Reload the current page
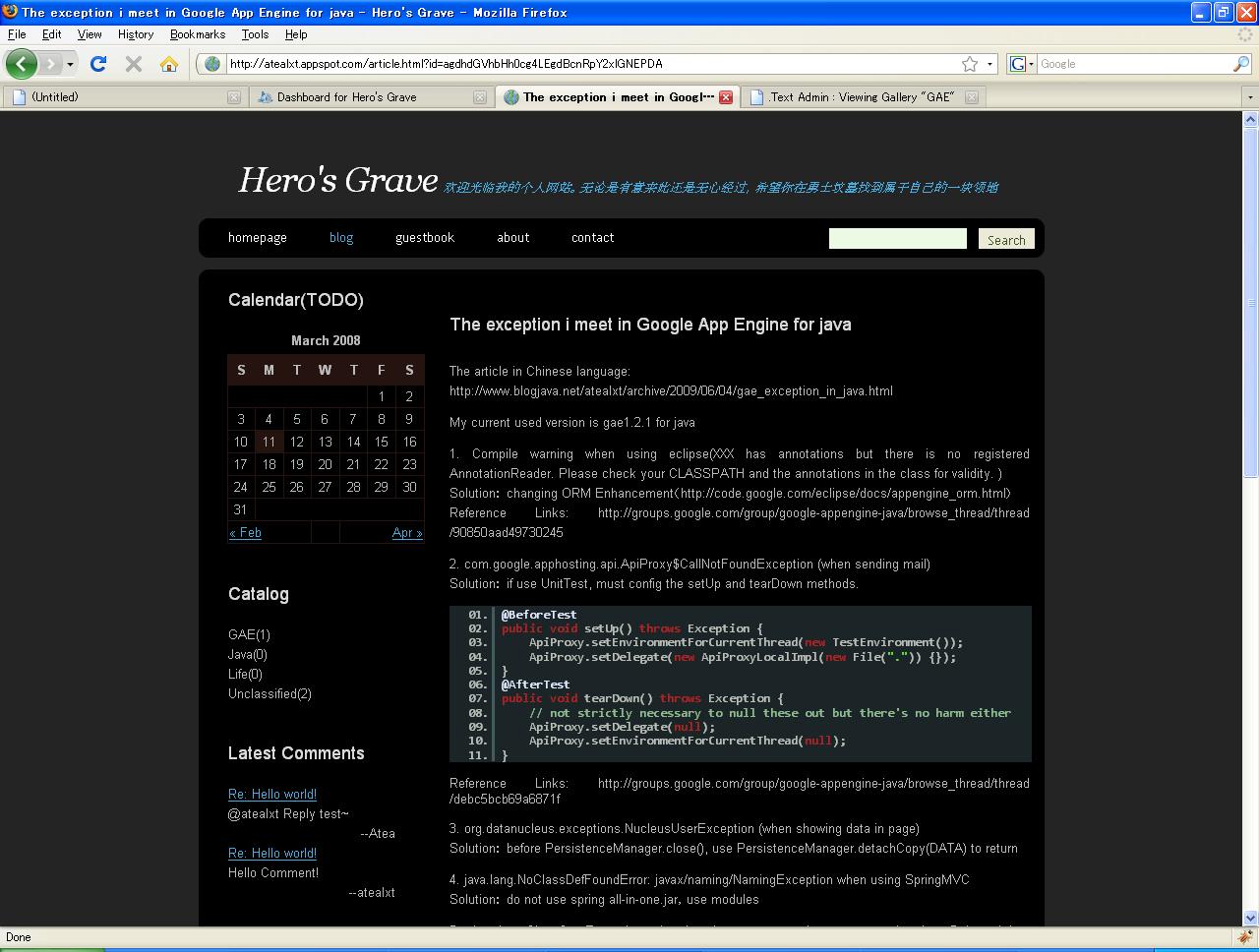The image size is (1259, 952). (98, 64)
